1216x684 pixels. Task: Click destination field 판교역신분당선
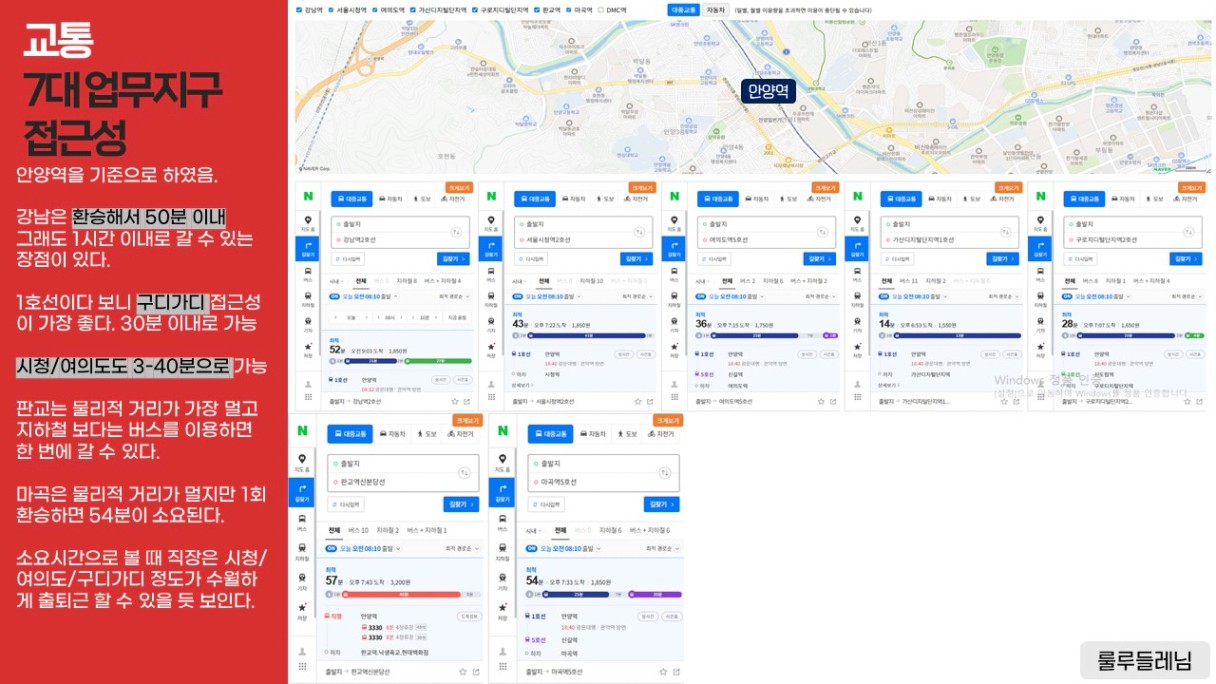click(402, 482)
